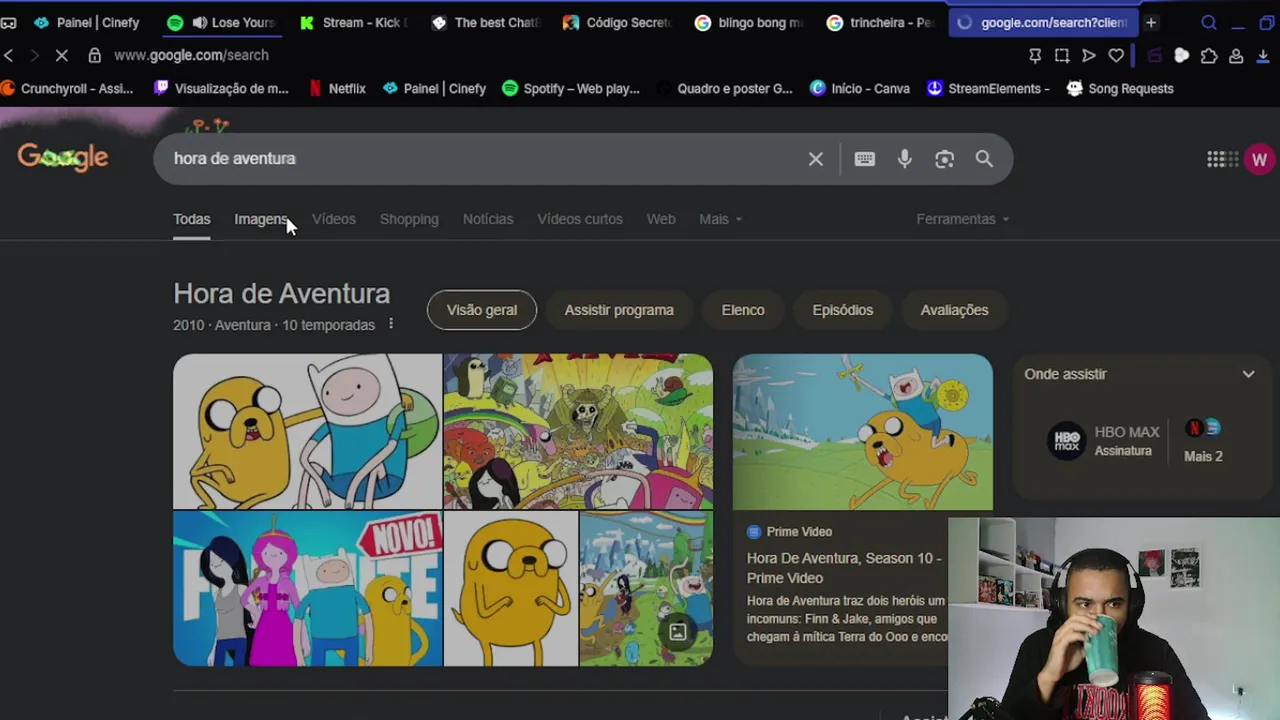Click the pin icon in browser toolbar

[x=1035, y=56]
